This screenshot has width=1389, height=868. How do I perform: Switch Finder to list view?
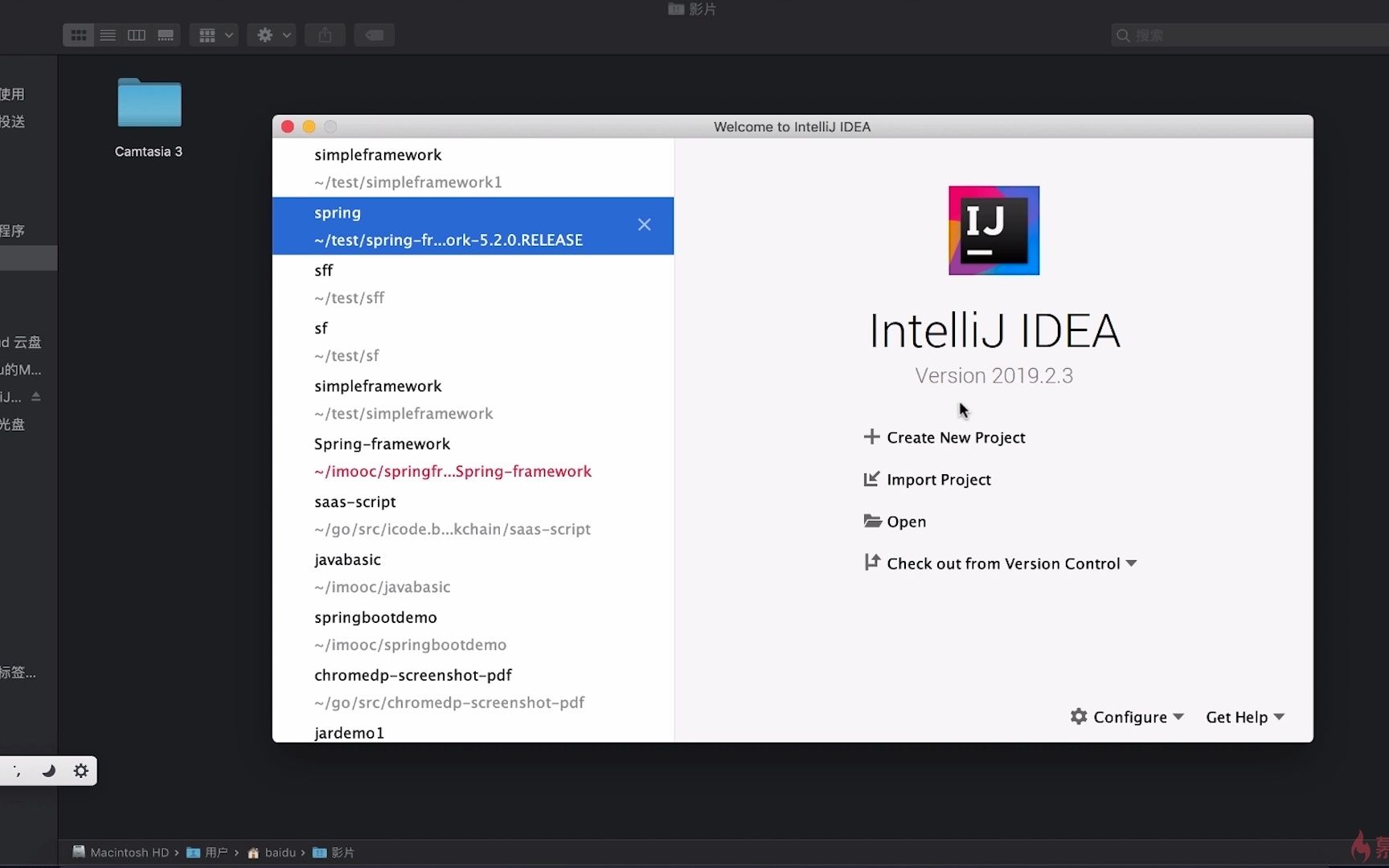(x=108, y=35)
